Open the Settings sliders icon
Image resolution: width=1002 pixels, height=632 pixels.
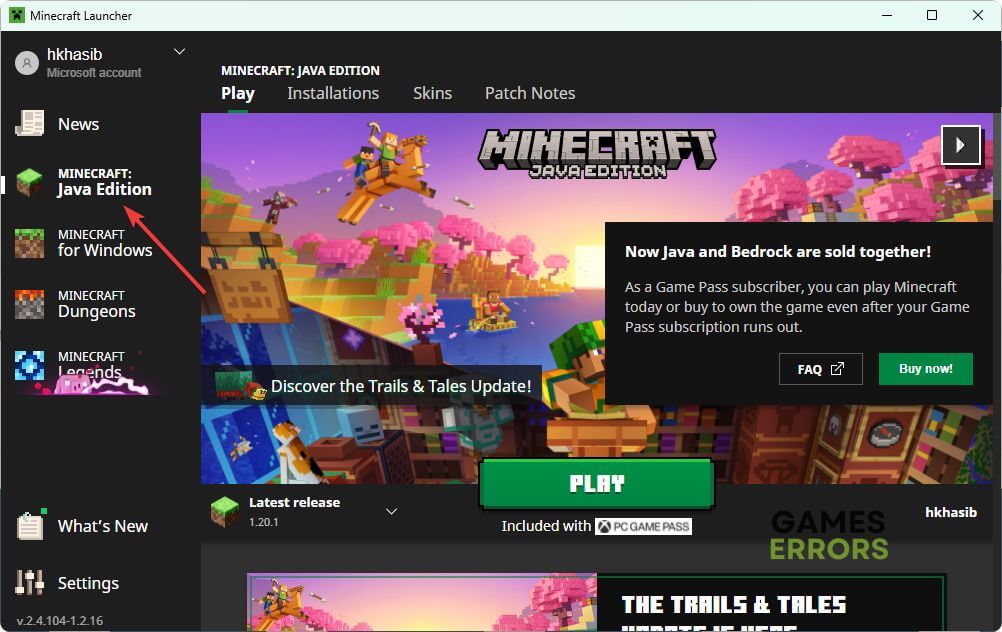point(30,583)
